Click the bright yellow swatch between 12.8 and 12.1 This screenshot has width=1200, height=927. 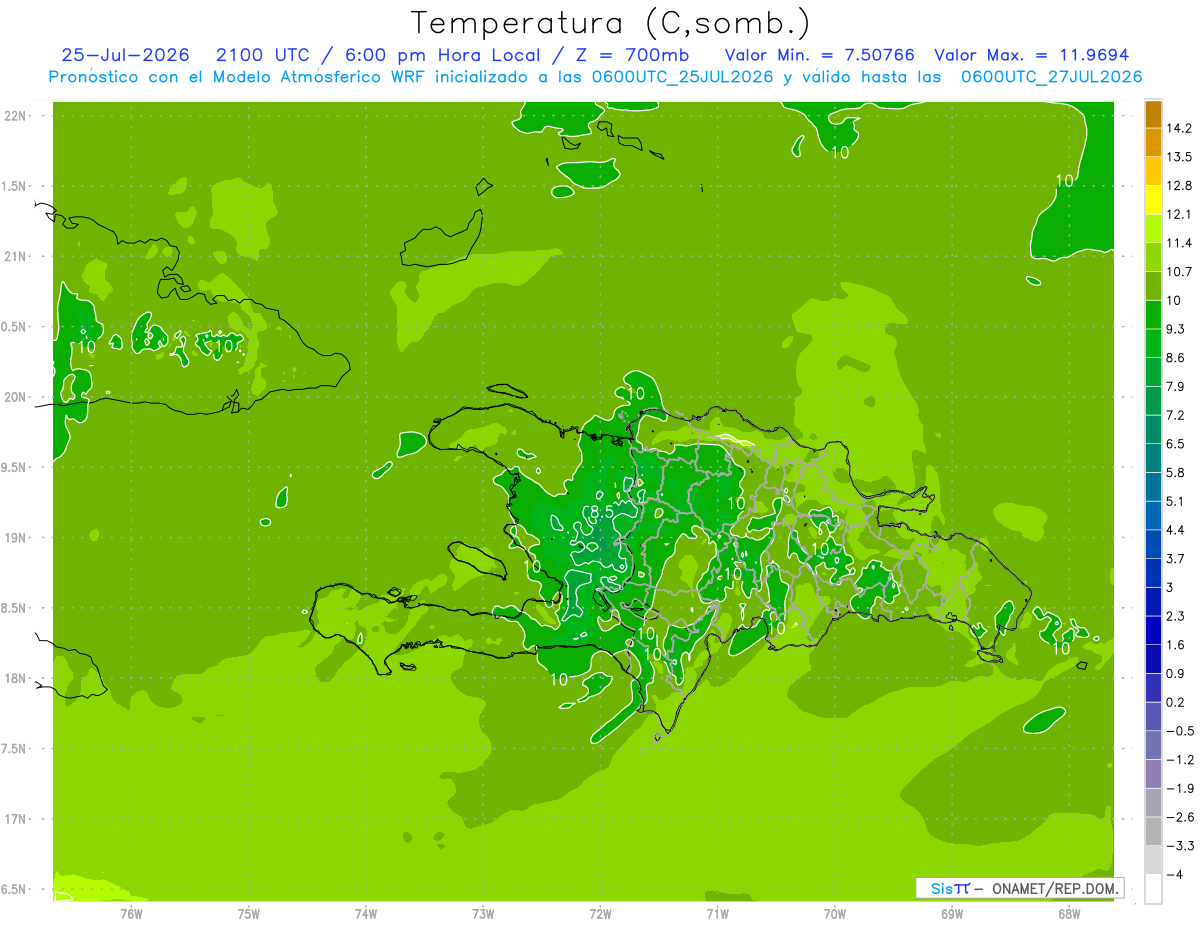click(x=1153, y=200)
